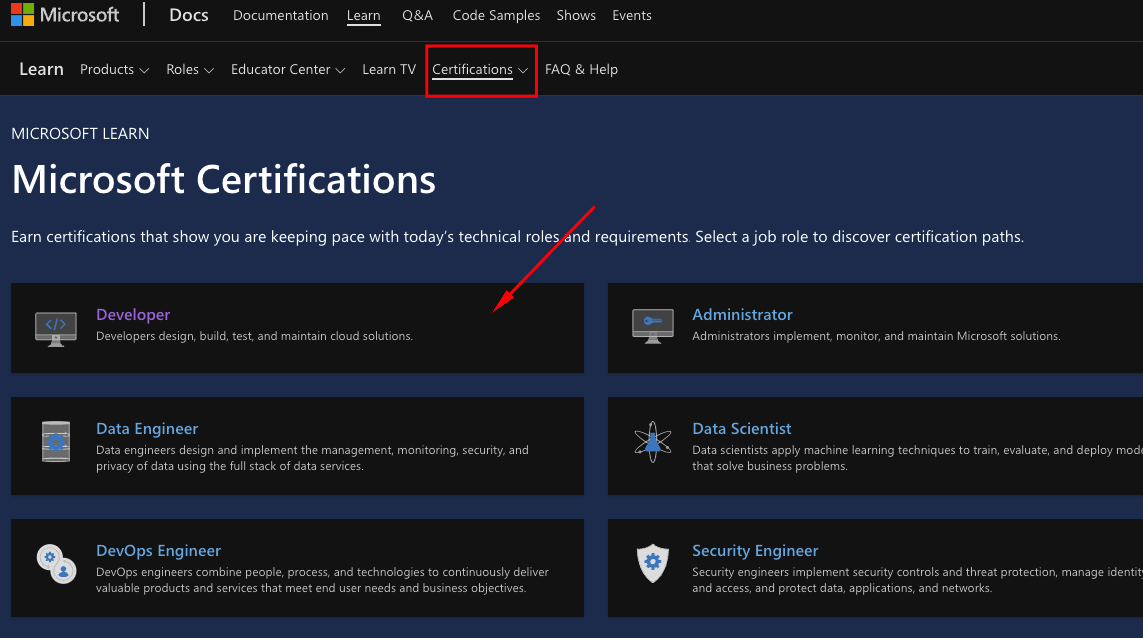This screenshot has width=1143, height=638.
Task: Open the Certifications dropdown menu
Action: pyautogui.click(x=480, y=69)
